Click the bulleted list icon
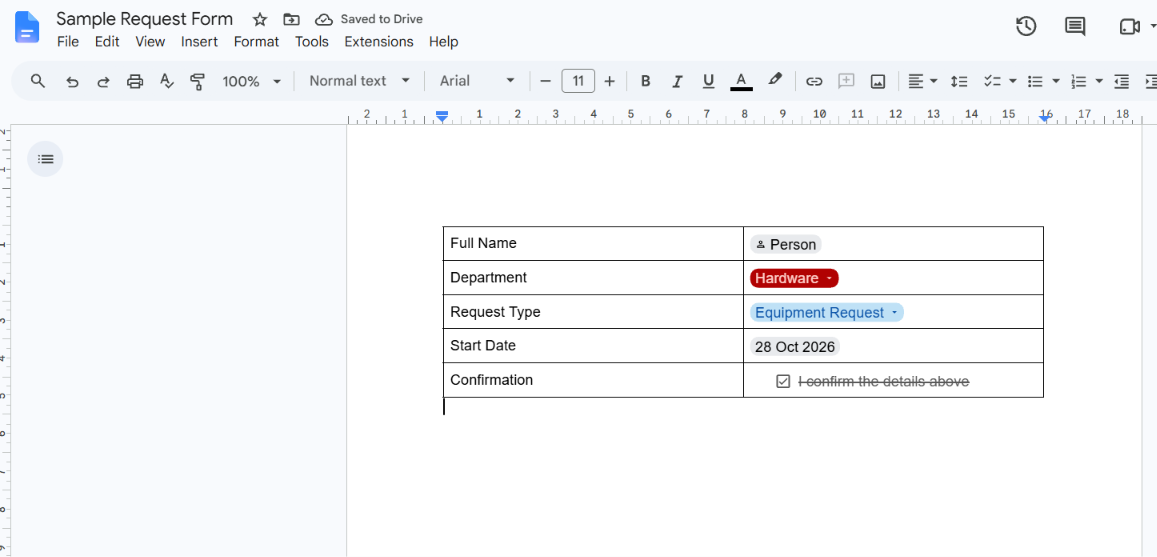Viewport: 1157px width, 557px height. coord(1035,81)
